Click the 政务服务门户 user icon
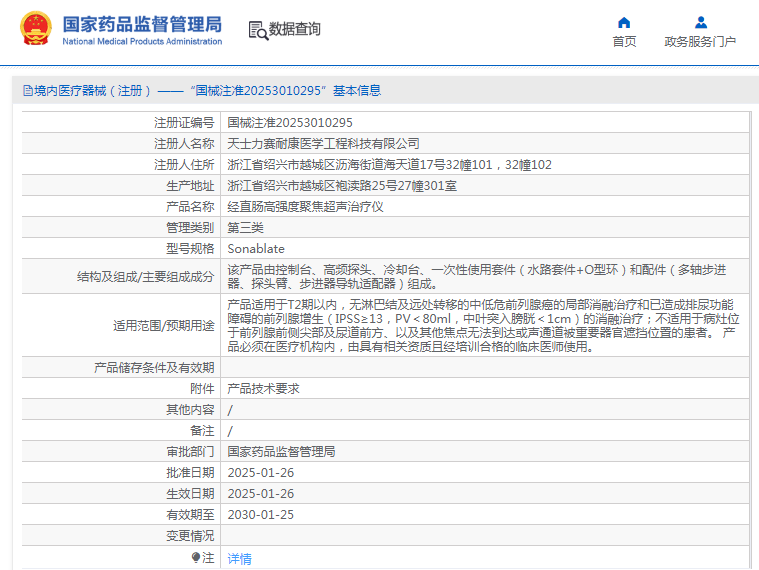This screenshot has width=759, height=570. [700, 23]
